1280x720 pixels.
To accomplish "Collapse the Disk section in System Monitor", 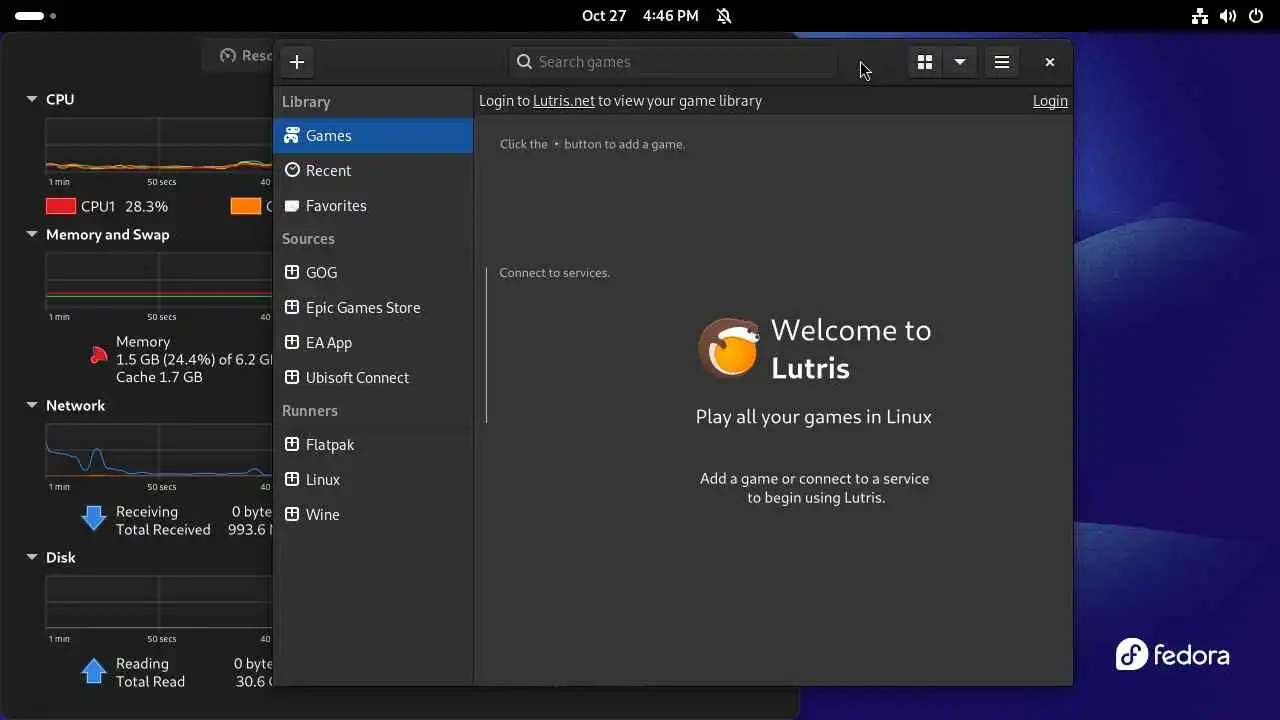I will click(x=32, y=558).
